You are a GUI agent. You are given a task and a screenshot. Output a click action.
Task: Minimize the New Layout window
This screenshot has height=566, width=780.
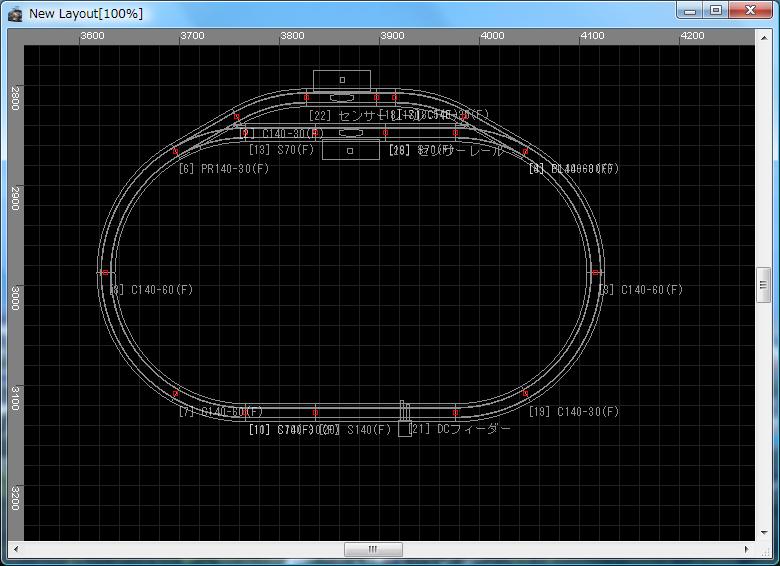(x=689, y=10)
